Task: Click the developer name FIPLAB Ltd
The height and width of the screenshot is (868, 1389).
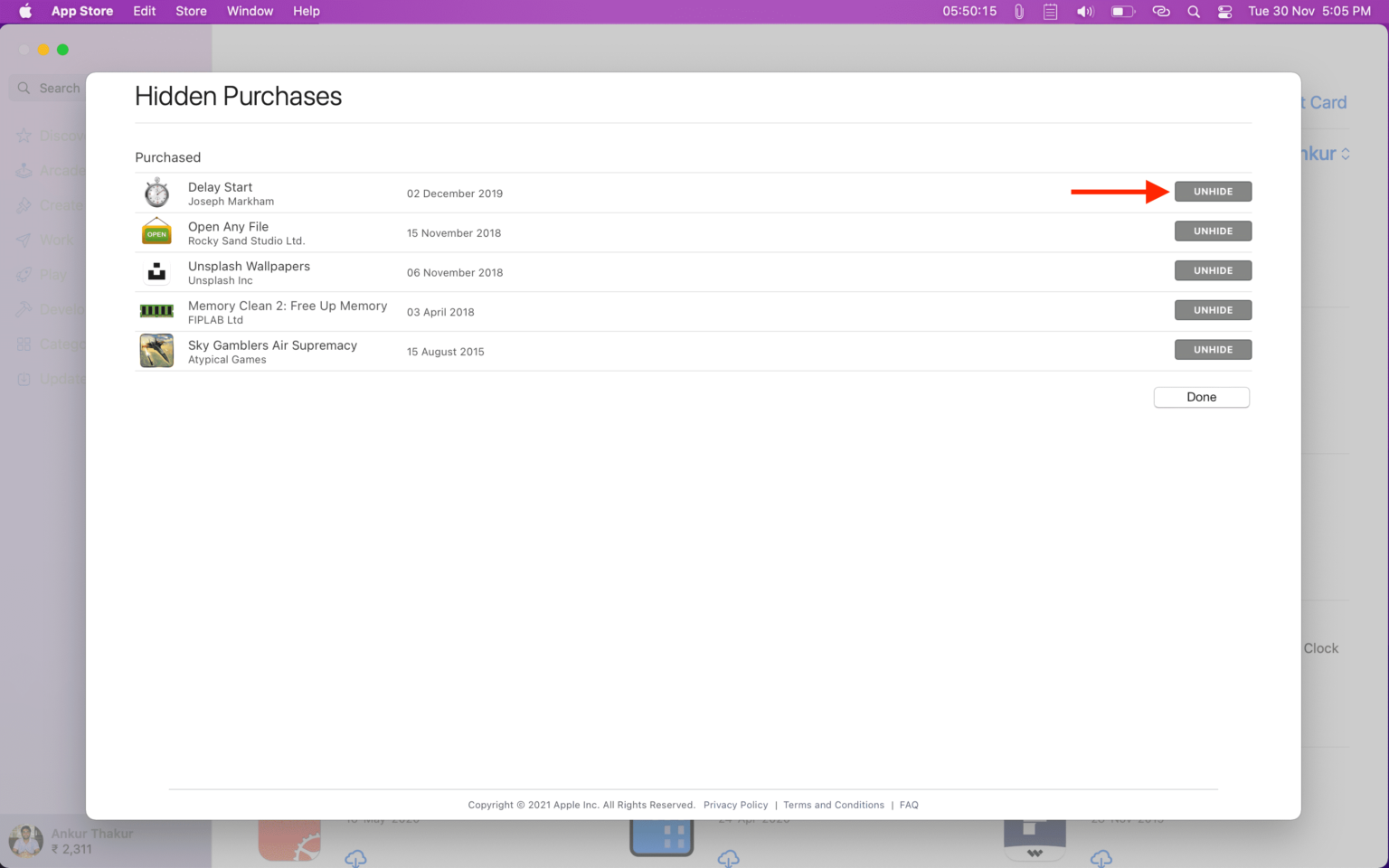Action: [215, 320]
